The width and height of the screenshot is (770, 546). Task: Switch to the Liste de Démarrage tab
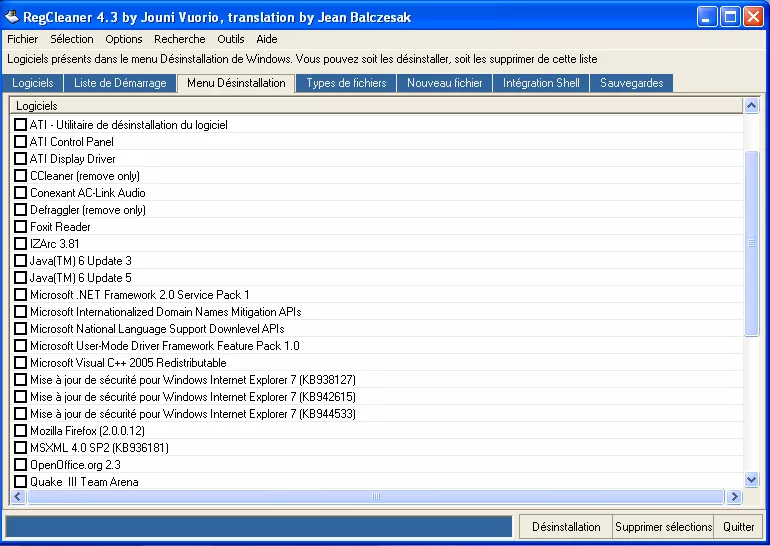[x=120, y=83]
